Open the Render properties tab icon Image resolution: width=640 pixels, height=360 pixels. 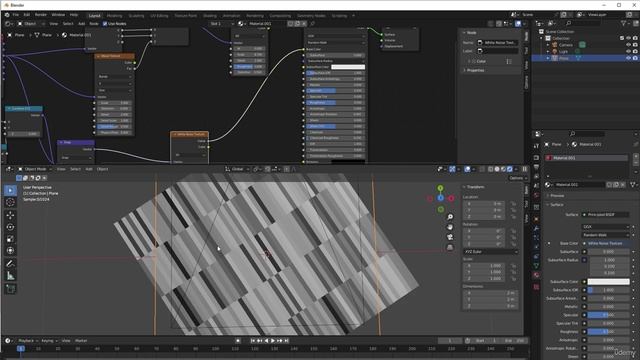[x=536, y=158]
